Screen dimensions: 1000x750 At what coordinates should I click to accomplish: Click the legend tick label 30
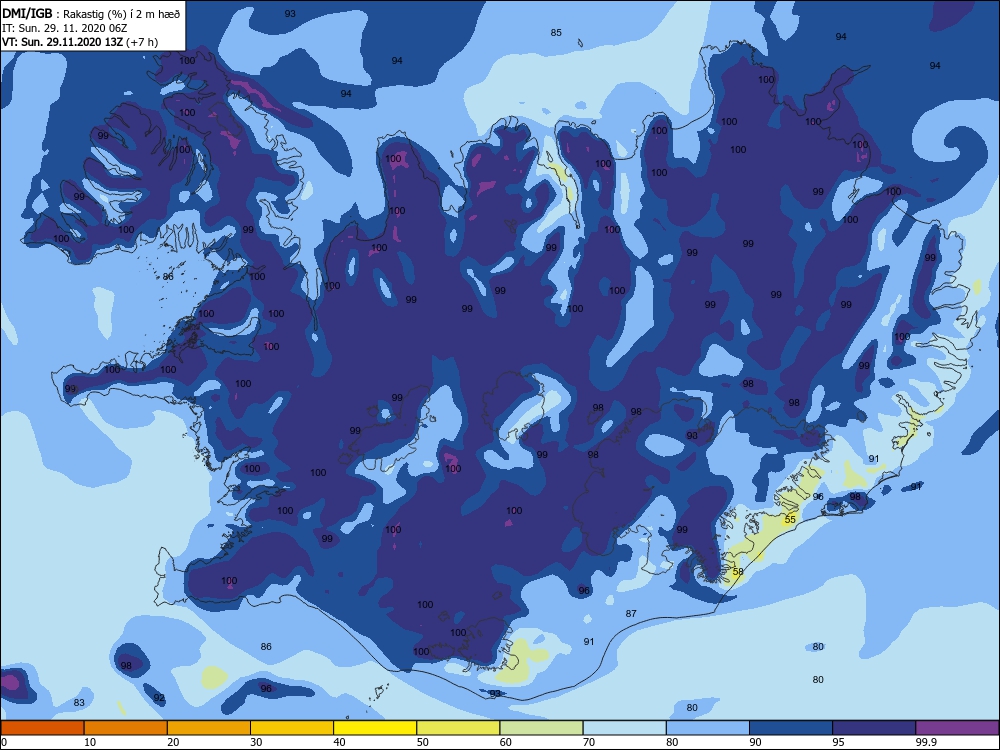pos(256,742)
